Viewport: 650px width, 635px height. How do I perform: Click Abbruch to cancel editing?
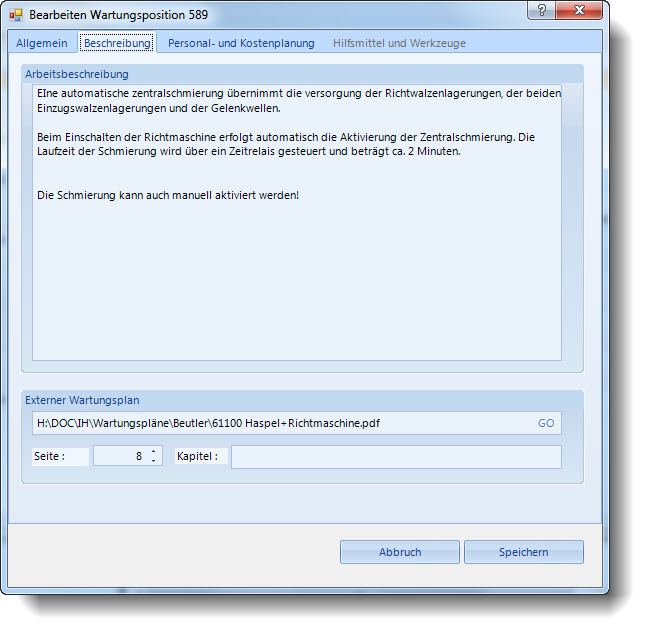(x=400, y=552)
